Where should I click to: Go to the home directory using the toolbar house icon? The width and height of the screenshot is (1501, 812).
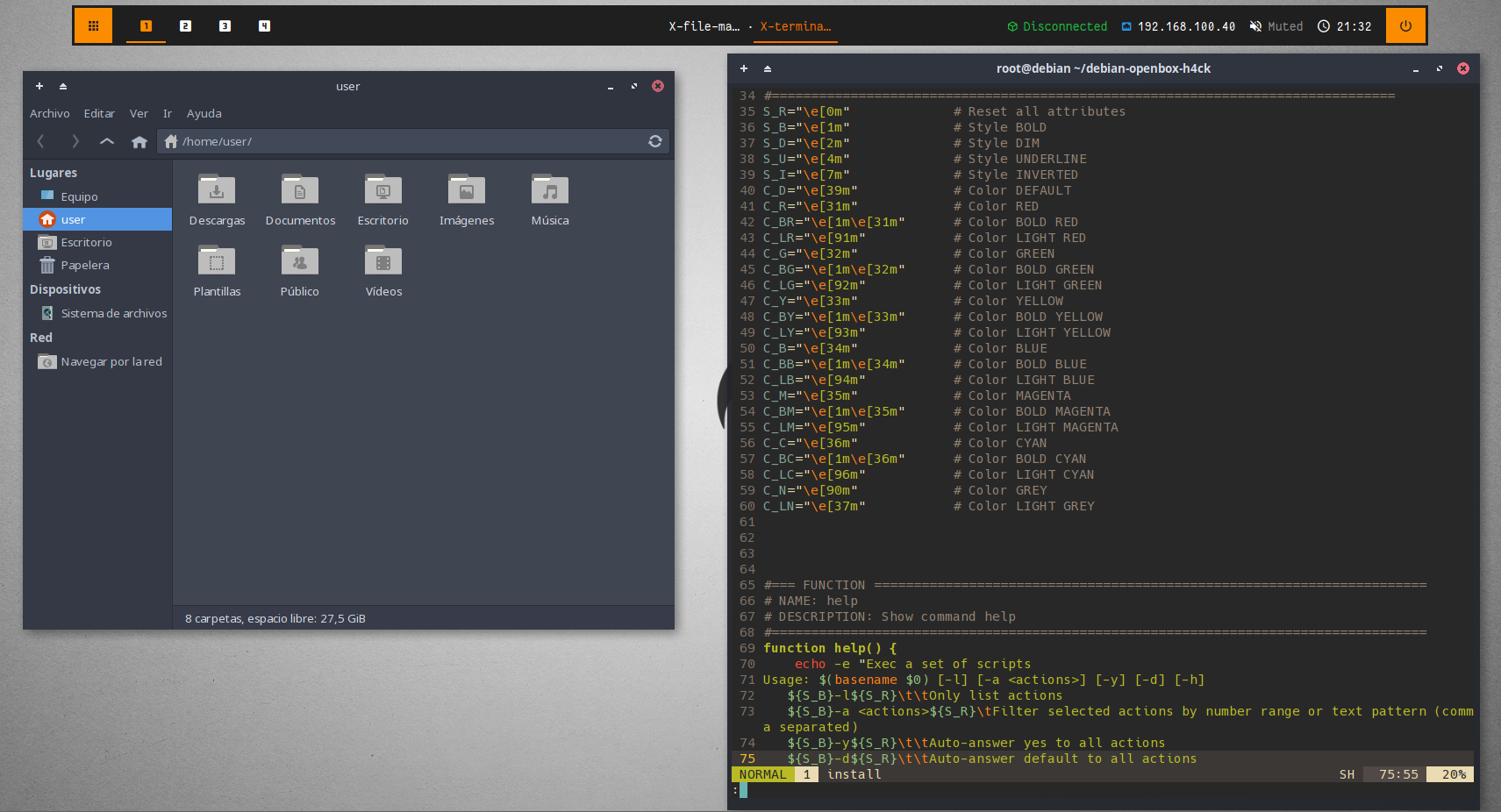139,141
